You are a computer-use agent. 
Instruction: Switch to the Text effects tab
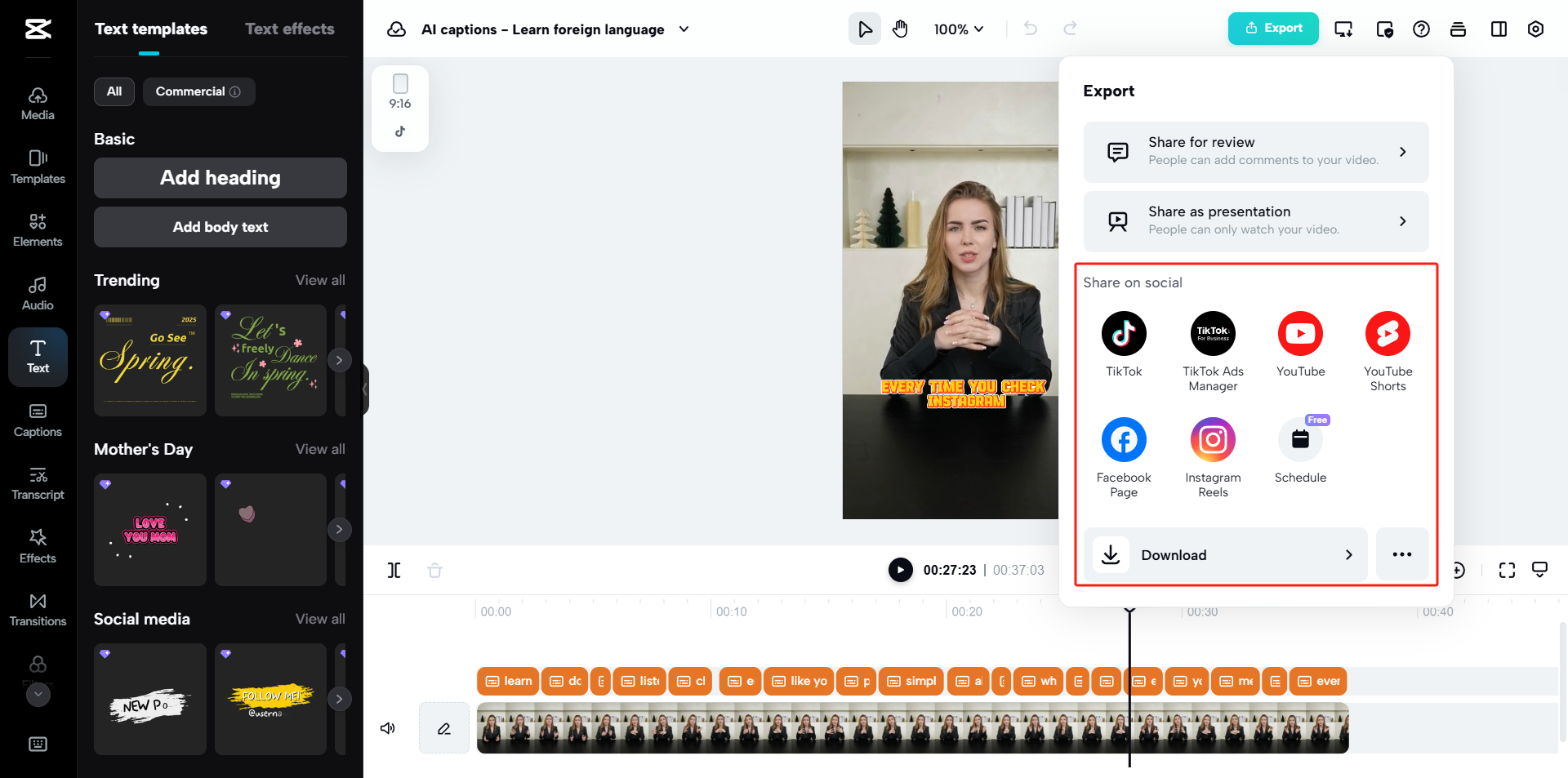point(289,29)
